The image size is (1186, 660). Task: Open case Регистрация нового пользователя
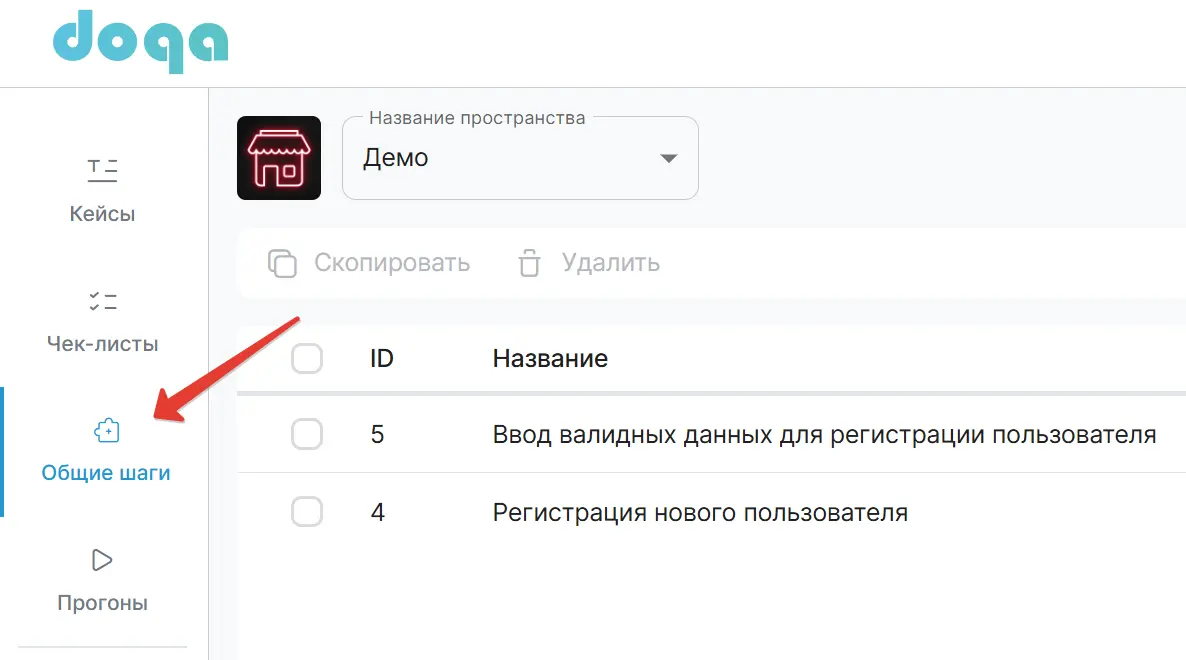(x=699, y=512)
